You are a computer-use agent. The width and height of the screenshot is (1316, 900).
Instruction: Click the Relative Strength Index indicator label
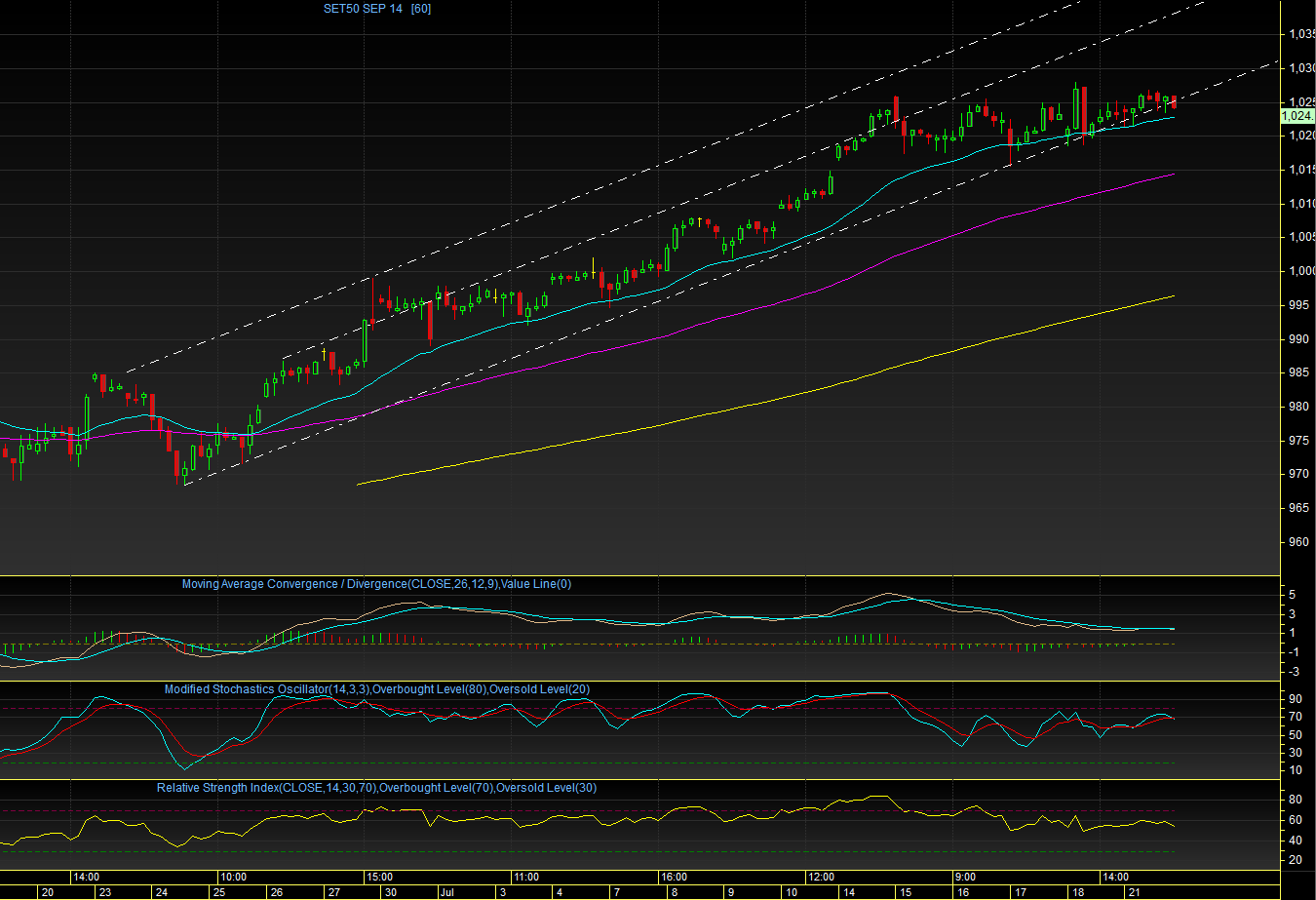376,788
